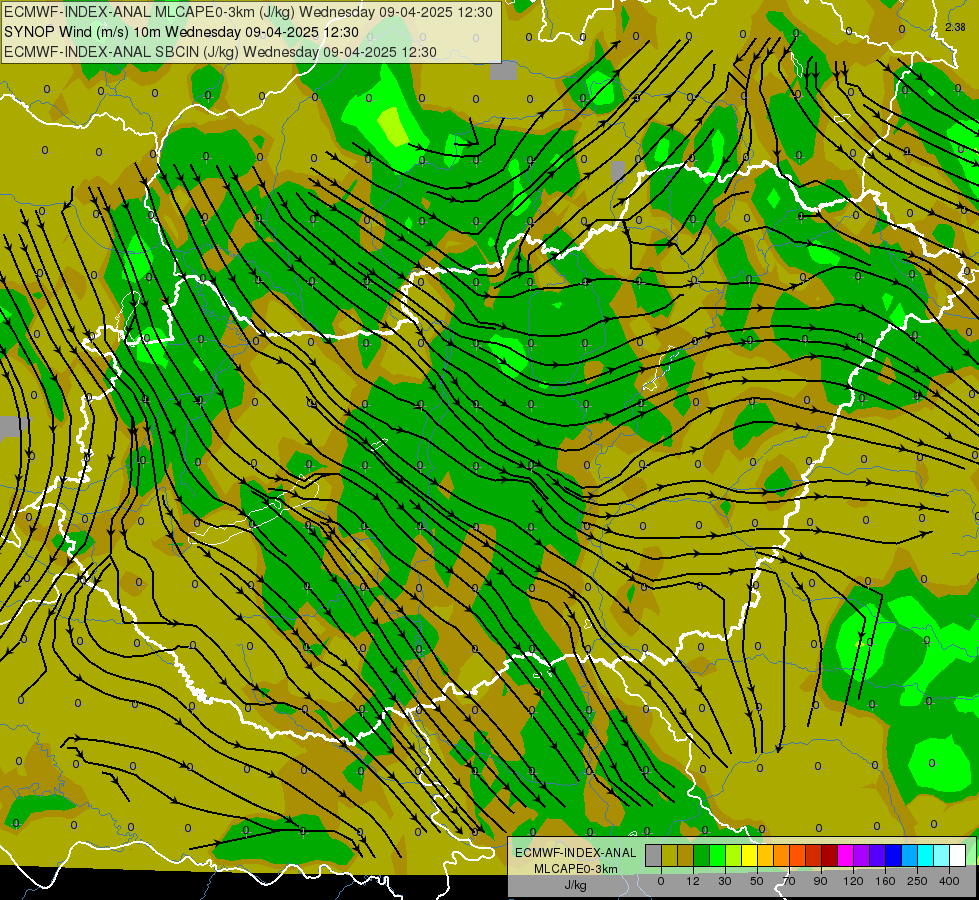Click the legend value label 0
This screenshot has width=979, height=900.
(x=661, y=882)
